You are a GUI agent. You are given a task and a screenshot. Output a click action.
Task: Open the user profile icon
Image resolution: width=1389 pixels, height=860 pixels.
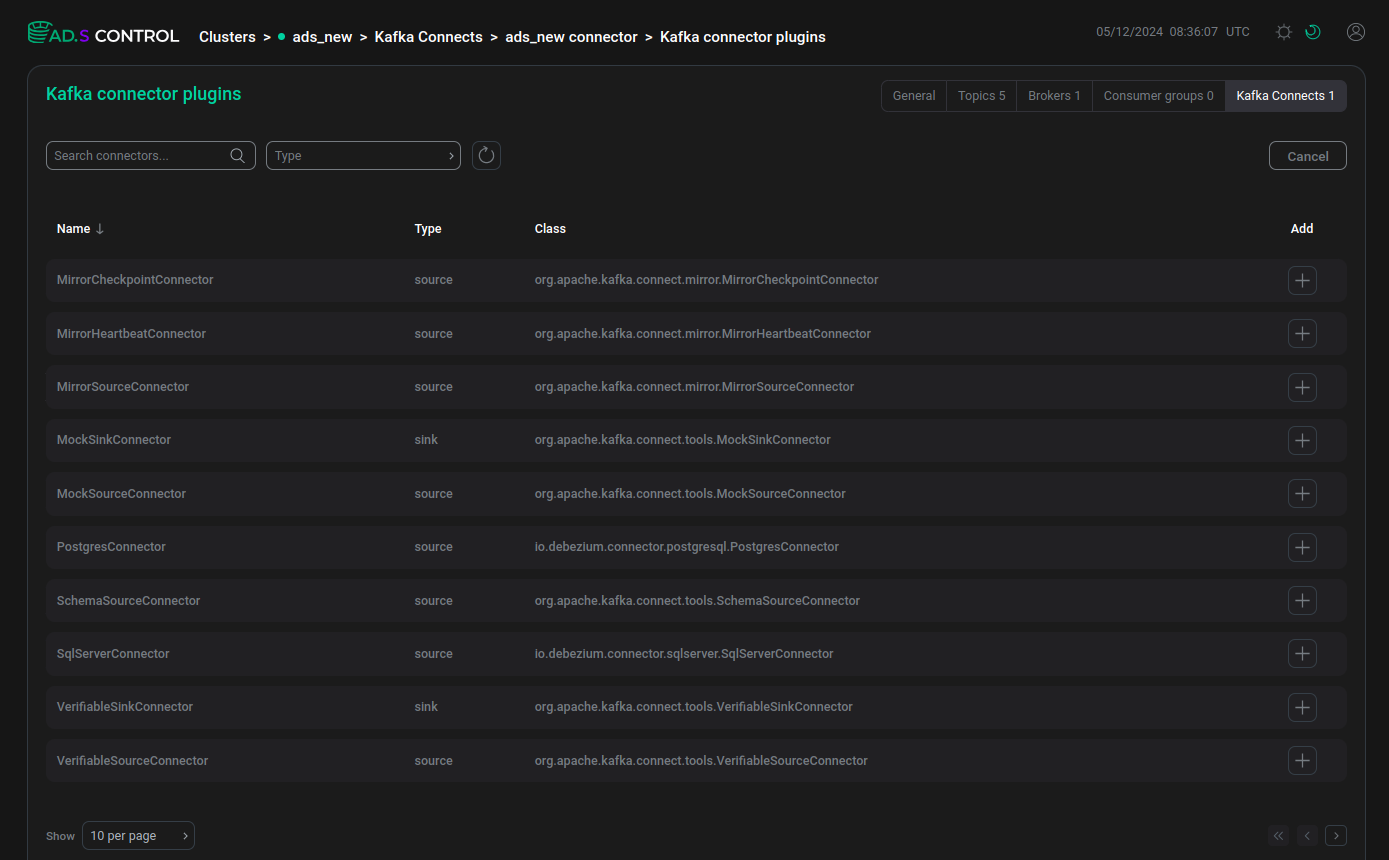tap(1356, 32)
